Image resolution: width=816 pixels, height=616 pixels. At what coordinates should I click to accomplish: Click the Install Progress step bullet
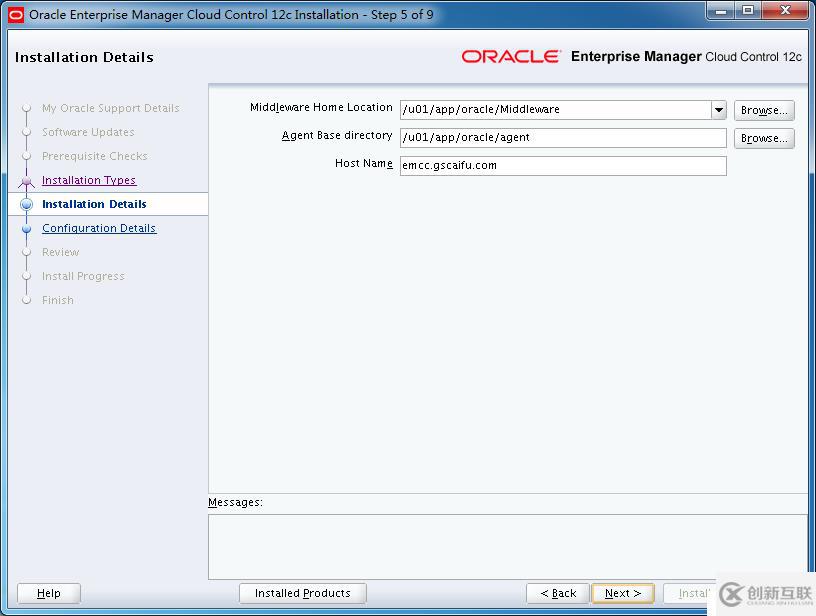coord(26,276)
